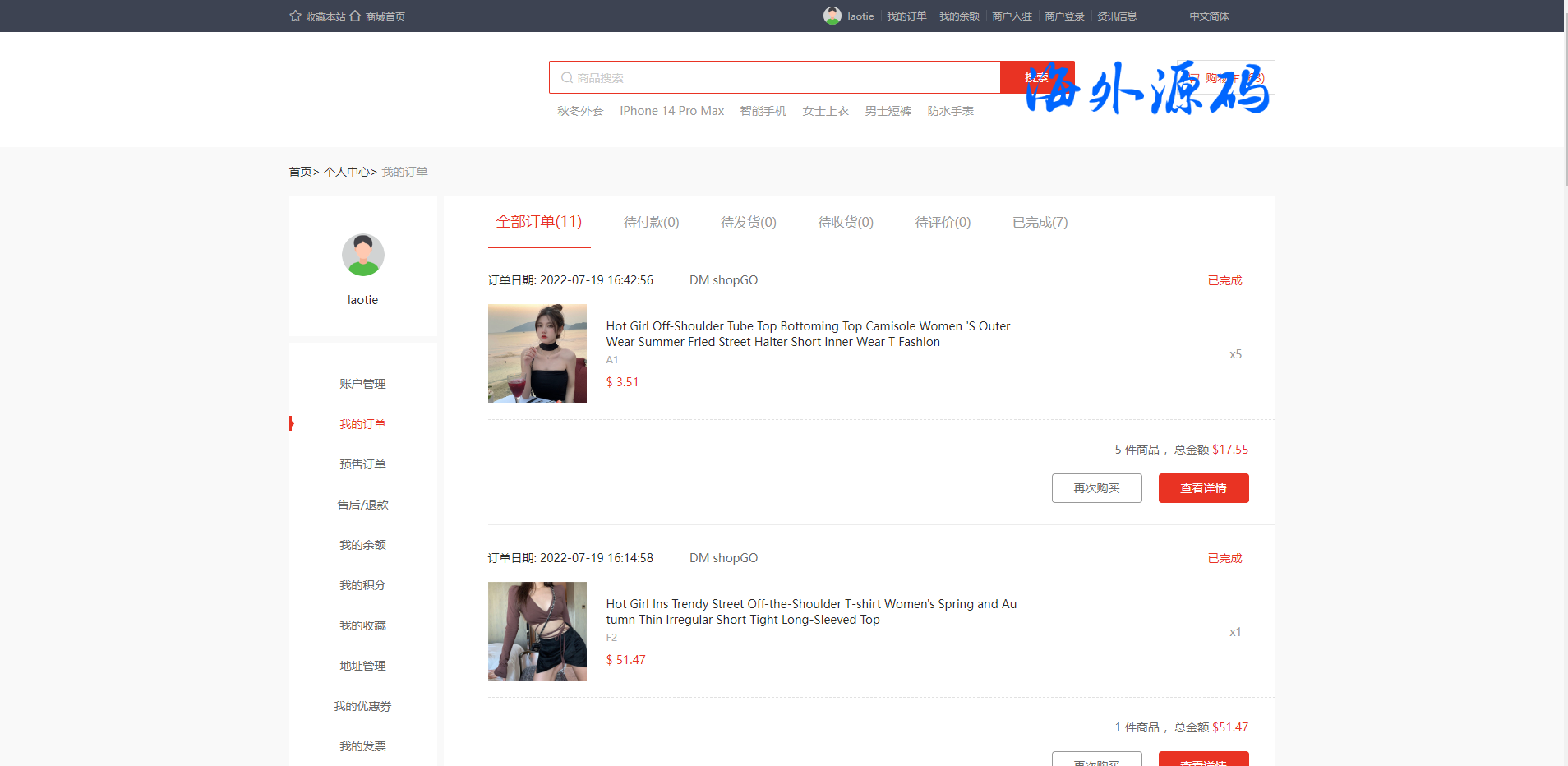1568x766 pixels.
Task: Click the magnifier icon in search box
Action: point(566,78)
